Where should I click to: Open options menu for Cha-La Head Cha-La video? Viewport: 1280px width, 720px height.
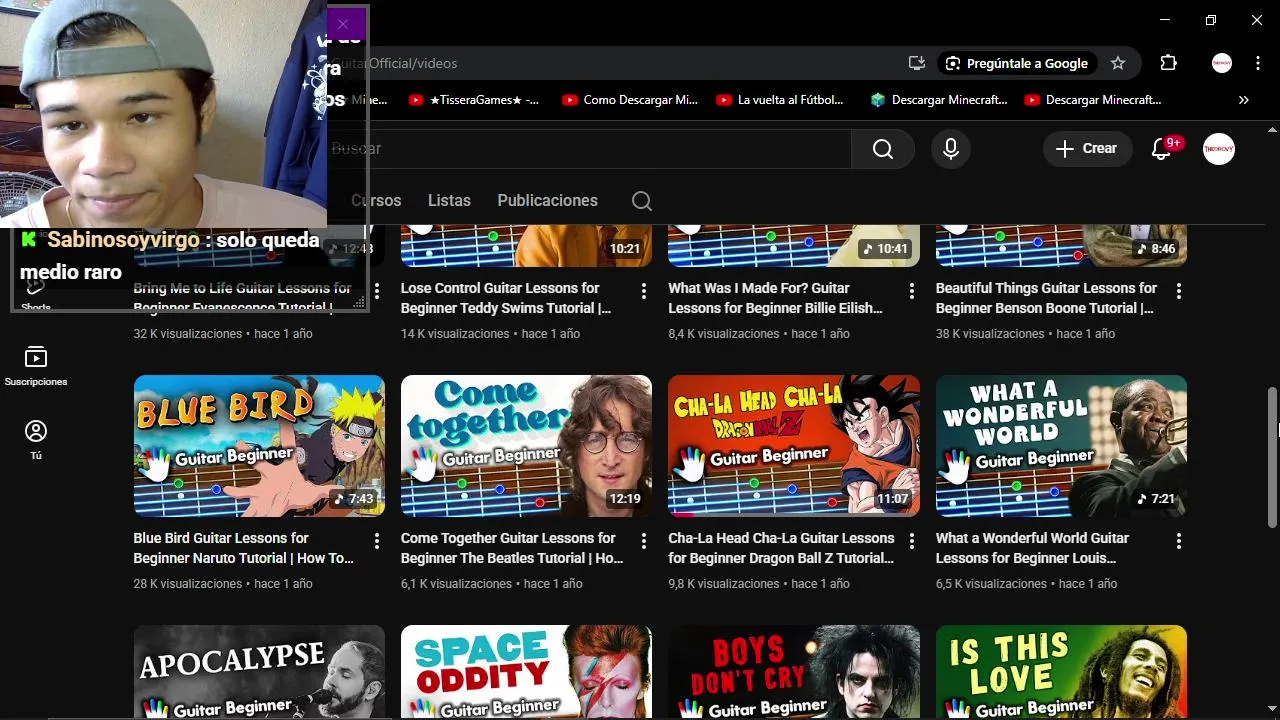coord(911,541)
